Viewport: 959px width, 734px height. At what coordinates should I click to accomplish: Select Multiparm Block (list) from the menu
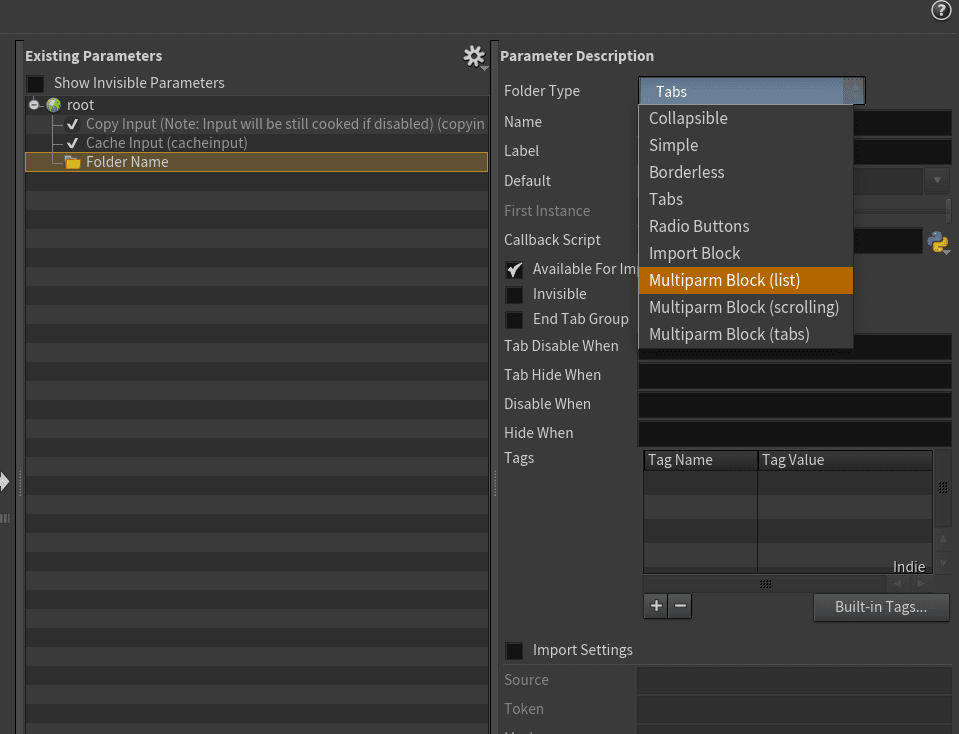745,281
